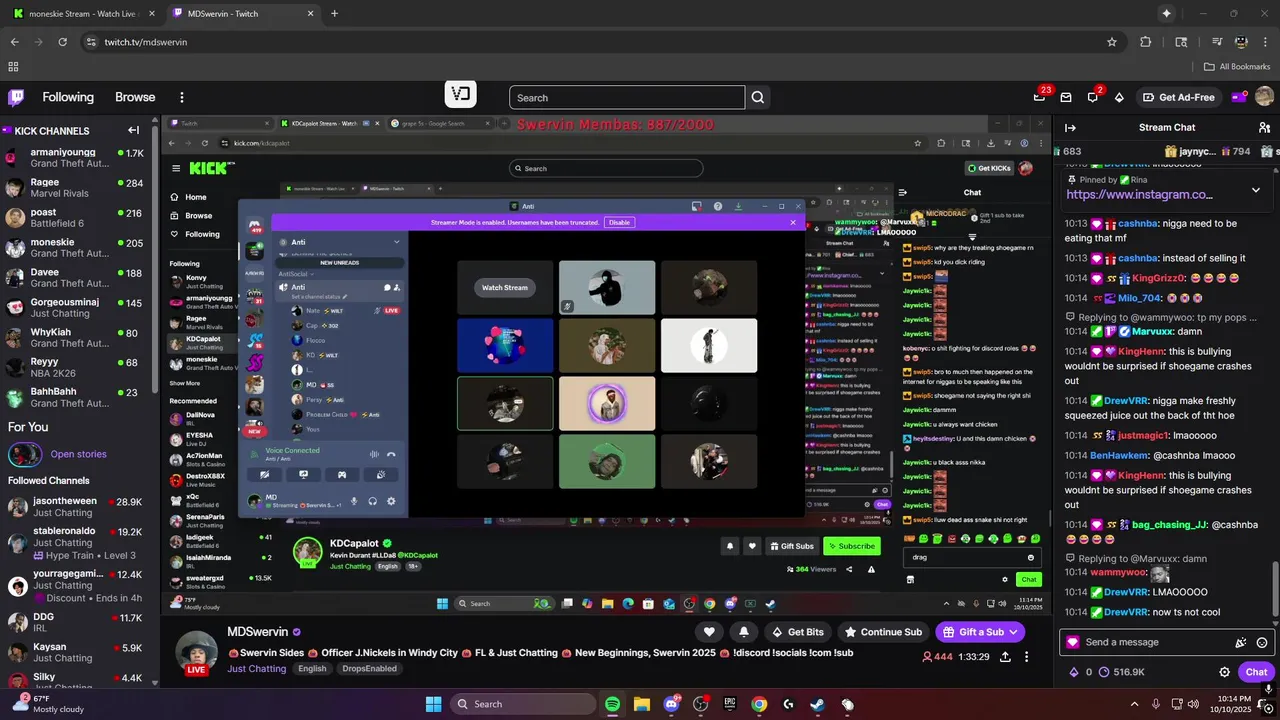Screen dimensions: 1280x720
Task: Click the Get Bits button under the stream
Action: 798,632
